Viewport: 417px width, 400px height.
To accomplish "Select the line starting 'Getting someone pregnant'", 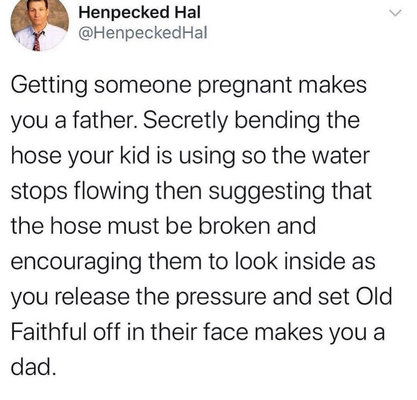I will tap(189, 86).
